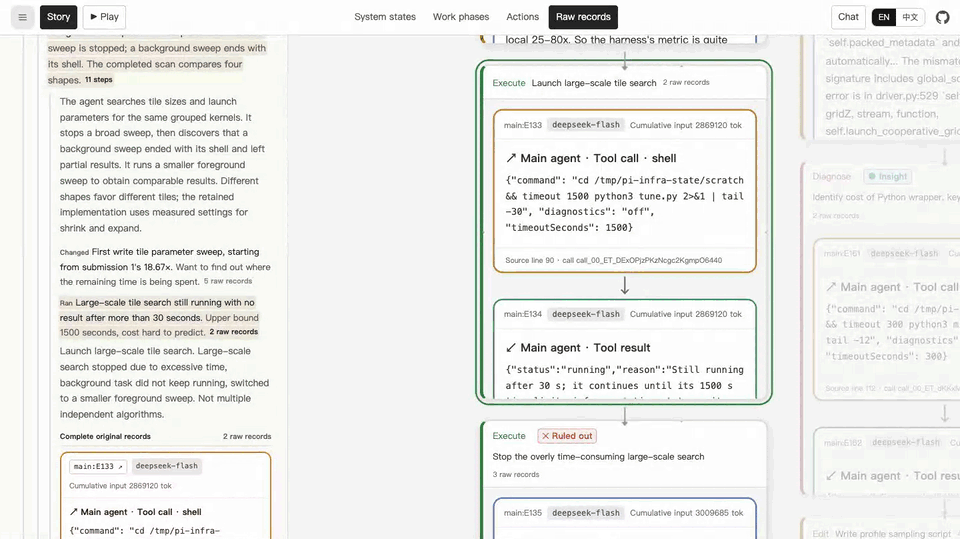Open the System states tab

click(384, 17)
